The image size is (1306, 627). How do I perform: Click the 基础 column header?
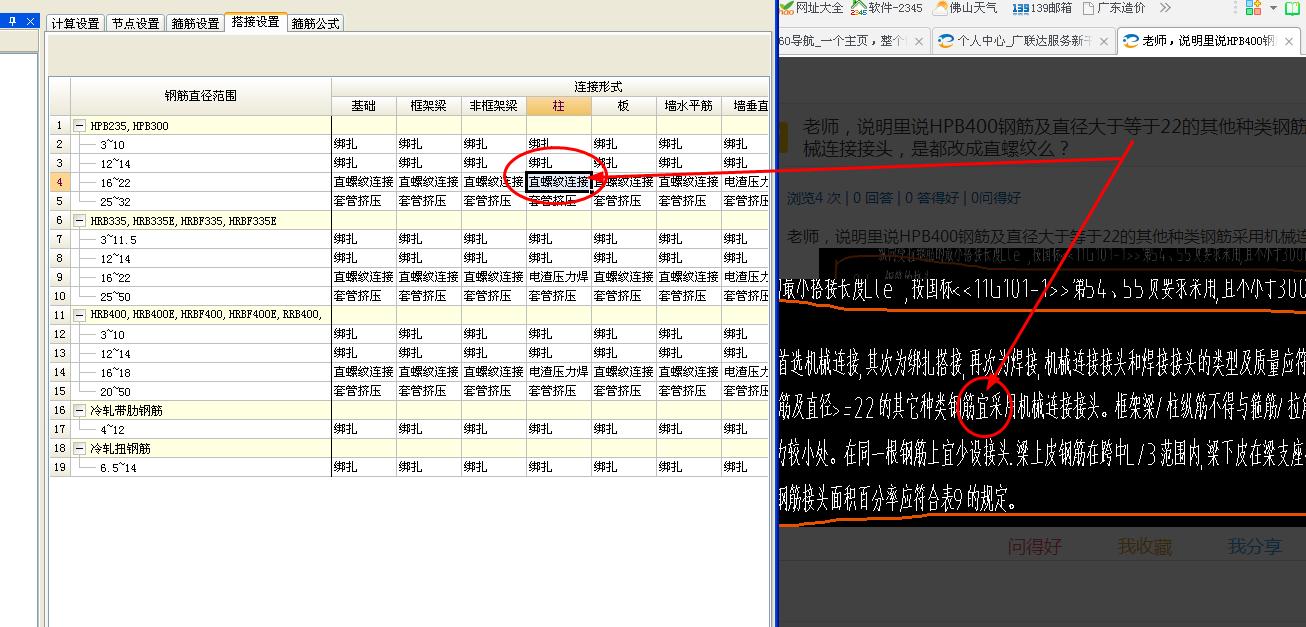(364, 106)
